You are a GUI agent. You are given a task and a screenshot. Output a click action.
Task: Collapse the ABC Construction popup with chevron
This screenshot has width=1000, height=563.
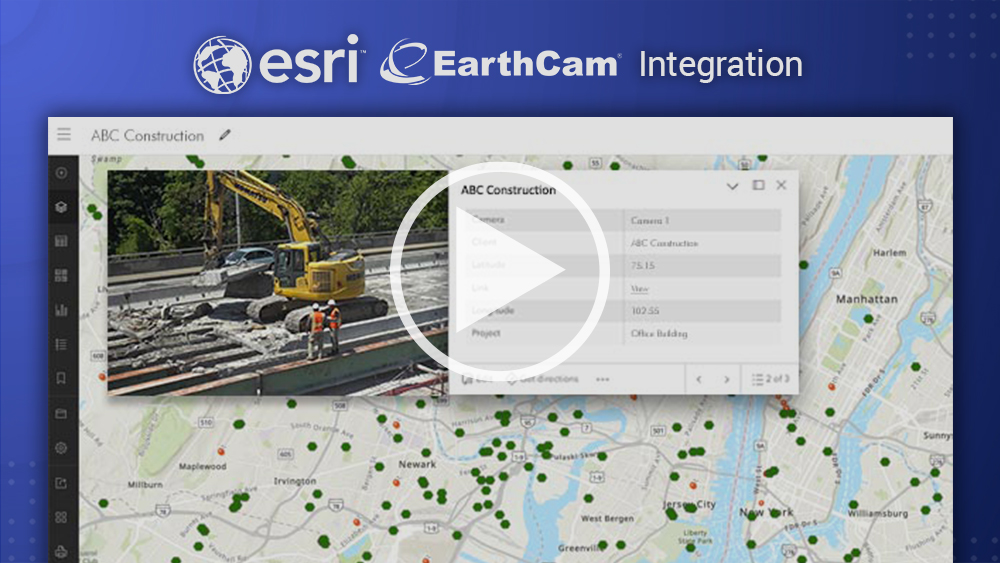(x=732, y=186)
